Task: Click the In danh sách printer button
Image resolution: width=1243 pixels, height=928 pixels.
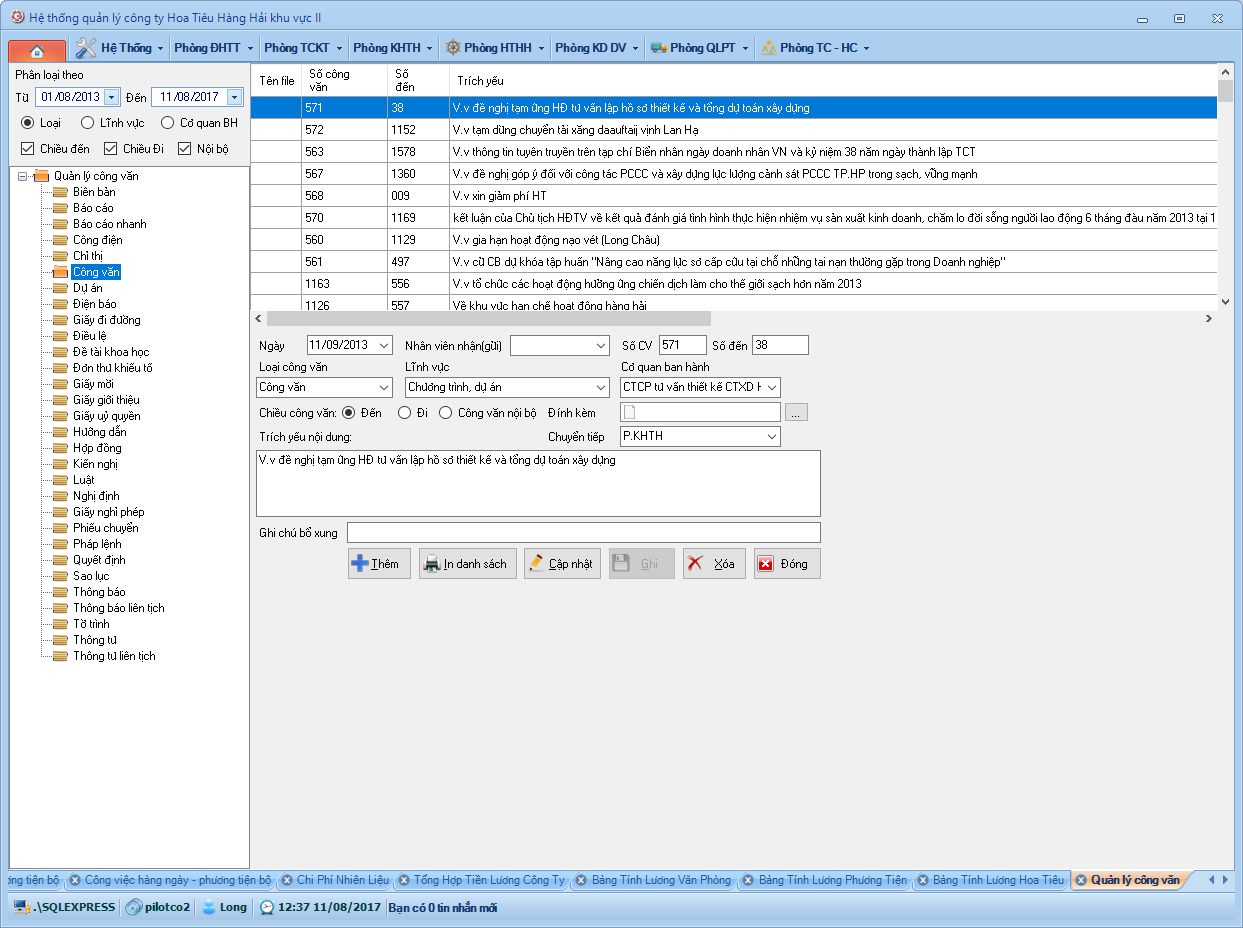Action: click(x=468, y=564)
